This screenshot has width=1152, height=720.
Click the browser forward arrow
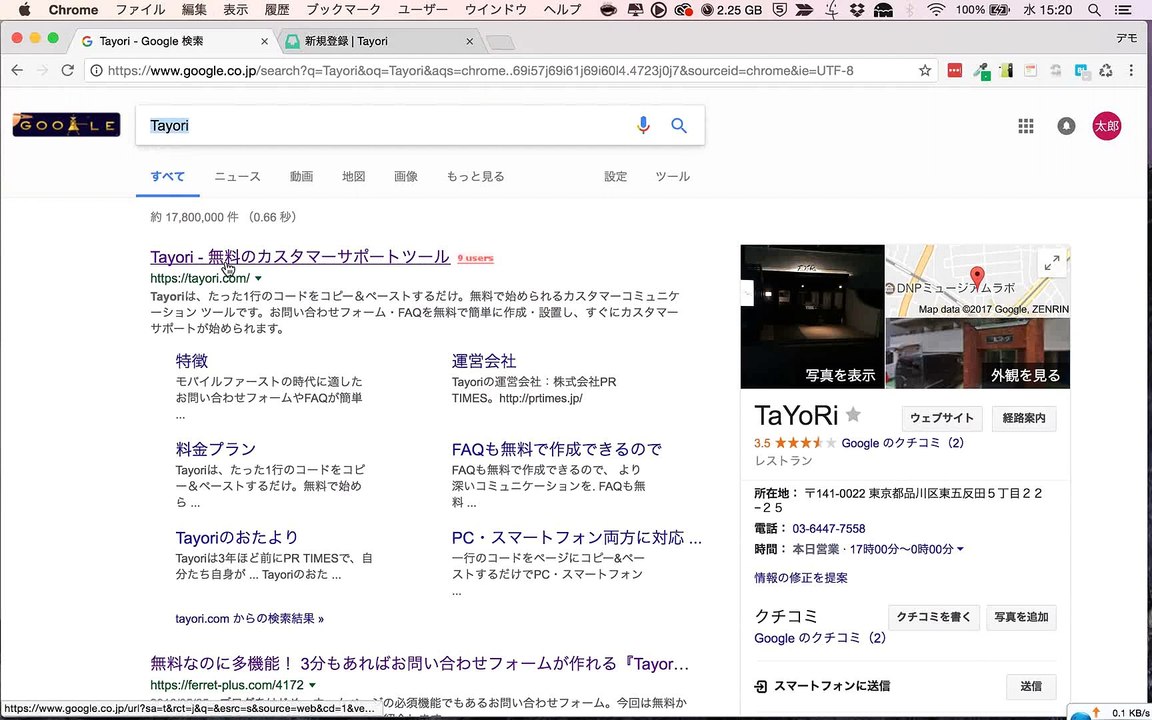click(x=42, y=71)
